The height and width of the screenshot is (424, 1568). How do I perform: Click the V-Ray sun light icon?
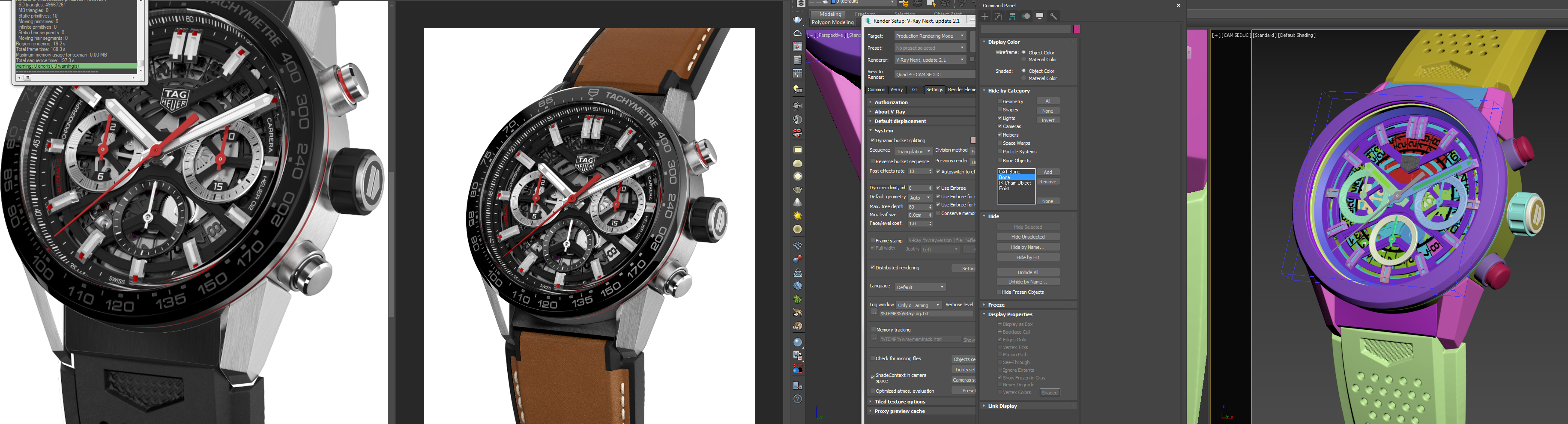pos(797,216)
